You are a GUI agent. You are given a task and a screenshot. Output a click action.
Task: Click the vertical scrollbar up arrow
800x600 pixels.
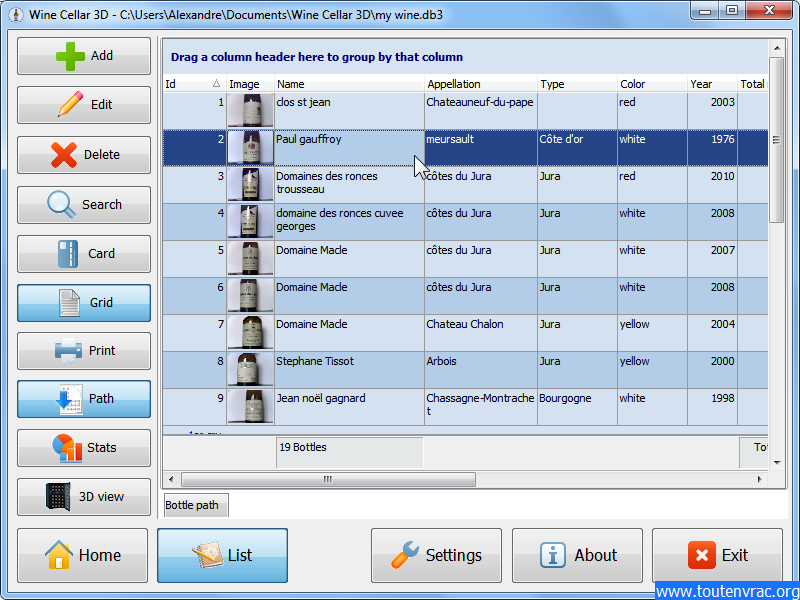[x=777, y=48]
